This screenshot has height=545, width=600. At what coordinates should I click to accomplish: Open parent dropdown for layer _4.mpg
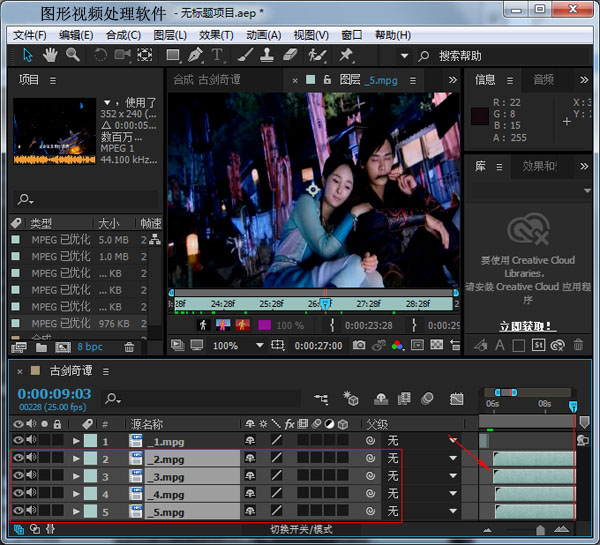(453, 493)
